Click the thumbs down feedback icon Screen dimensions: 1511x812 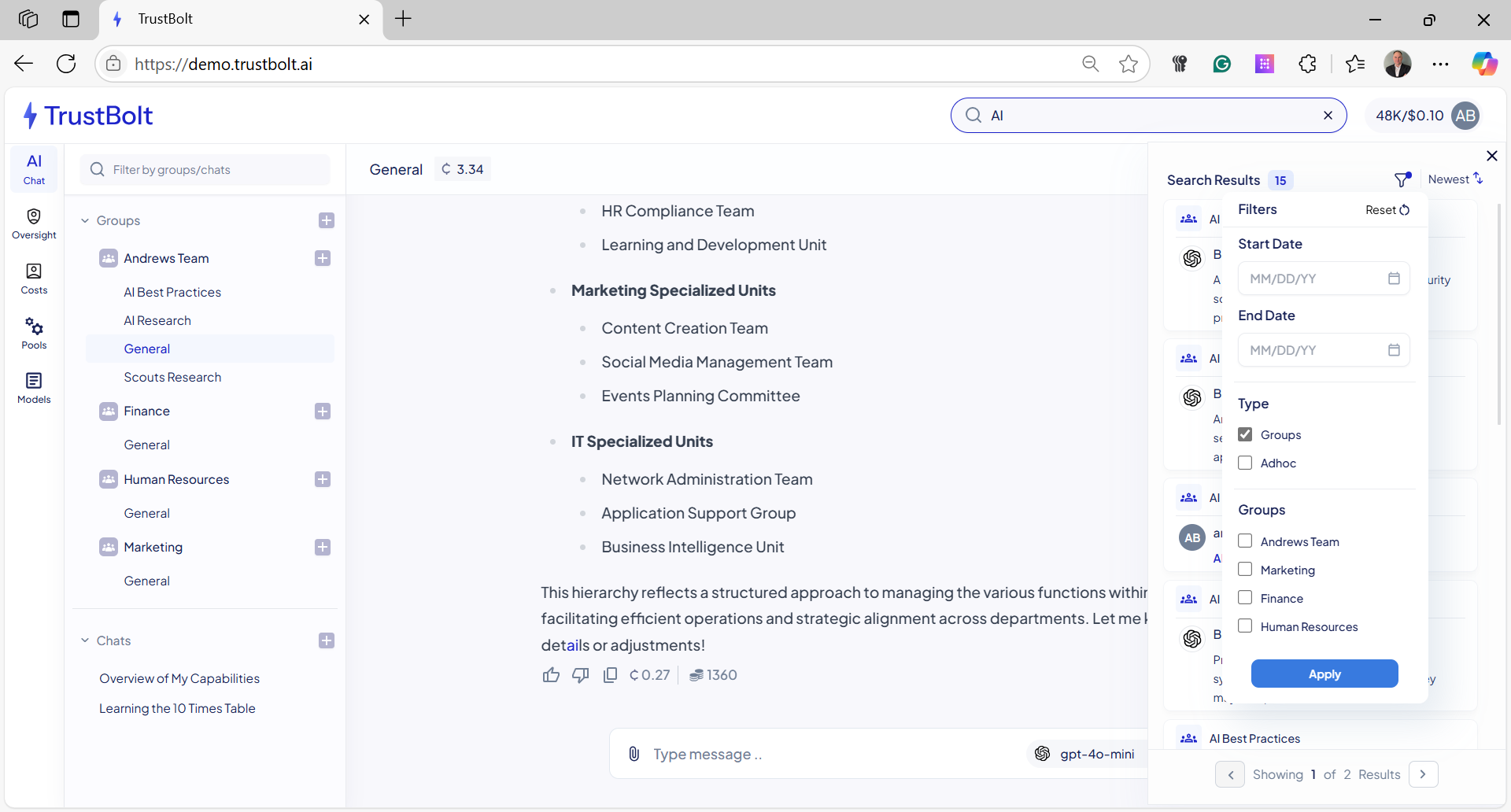click(581, 675)
